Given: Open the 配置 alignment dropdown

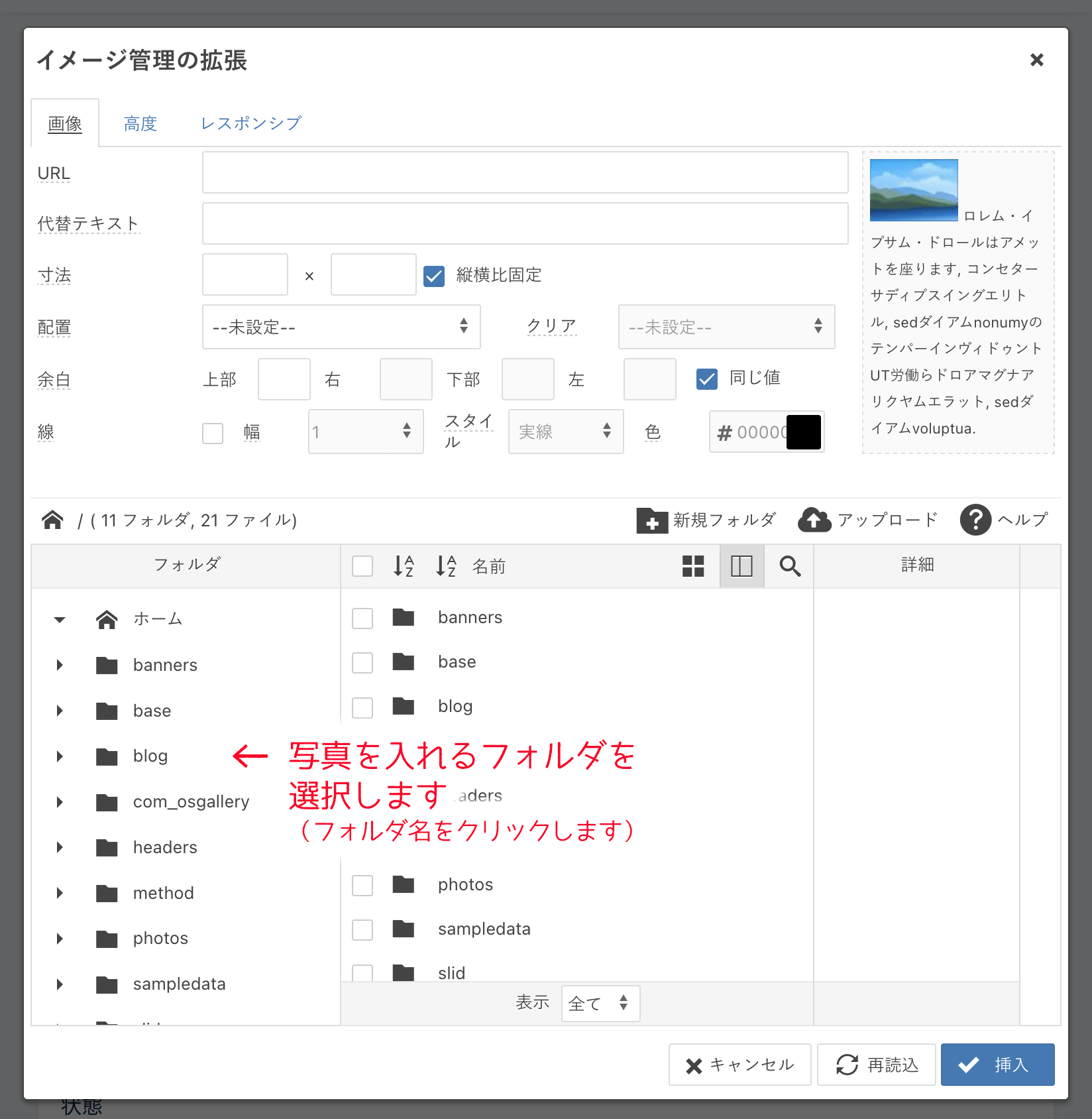Looking at the screenshot, I should coord(341,327).
